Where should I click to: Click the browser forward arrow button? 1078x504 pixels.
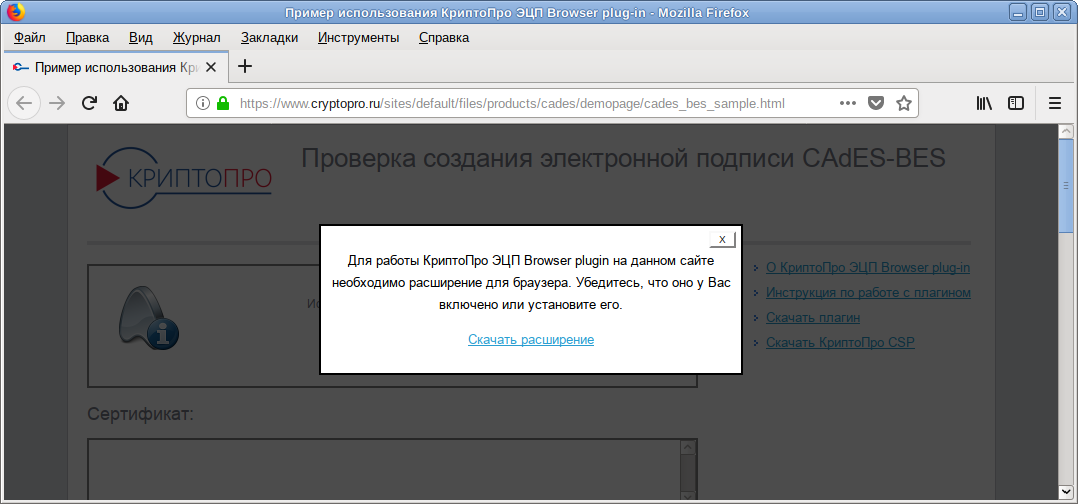click(57, 103)
